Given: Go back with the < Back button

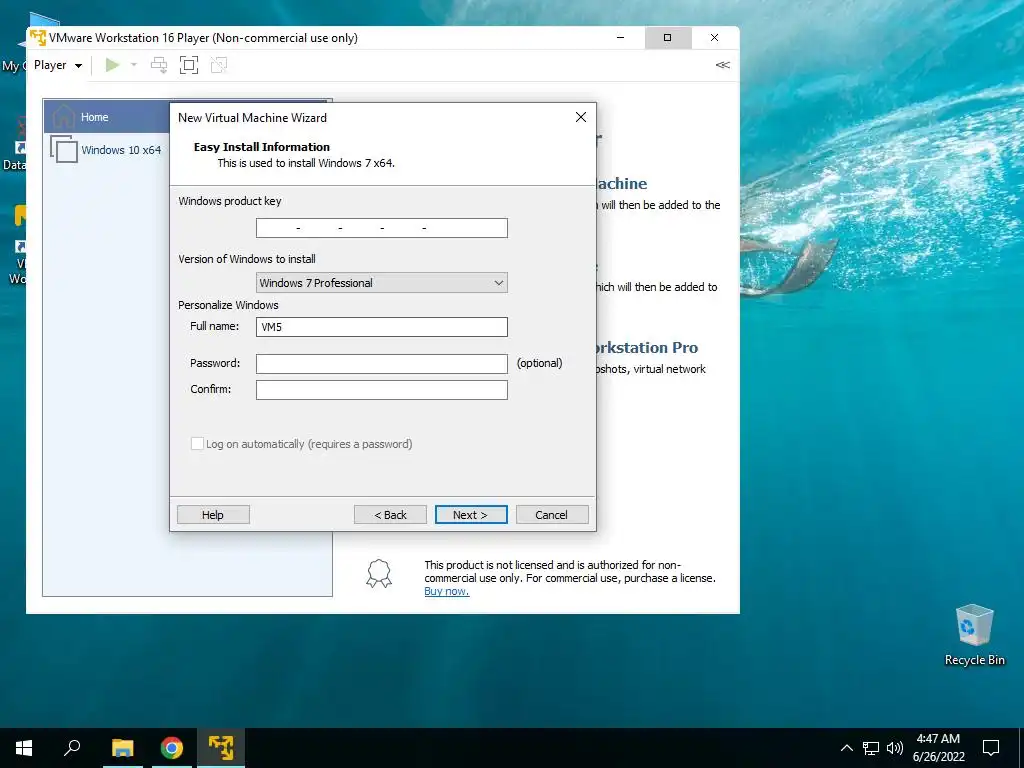Looking at the screenshot, I should point(390,515).
